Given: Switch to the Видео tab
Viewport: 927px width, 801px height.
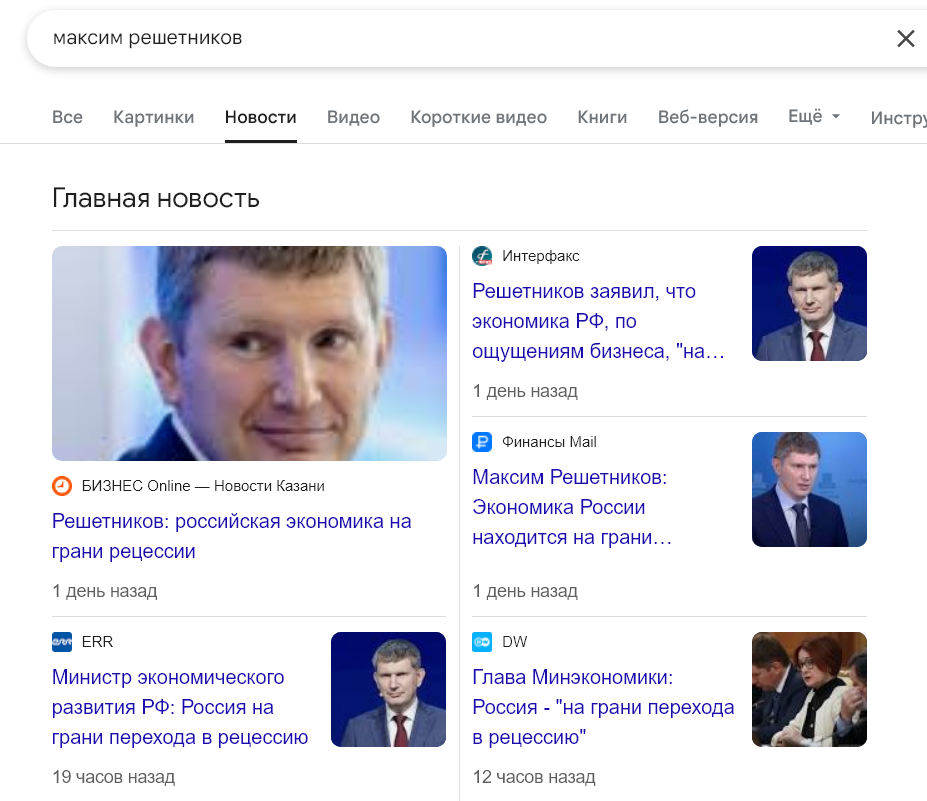Looking at the screenshot, I should (354, 117).
